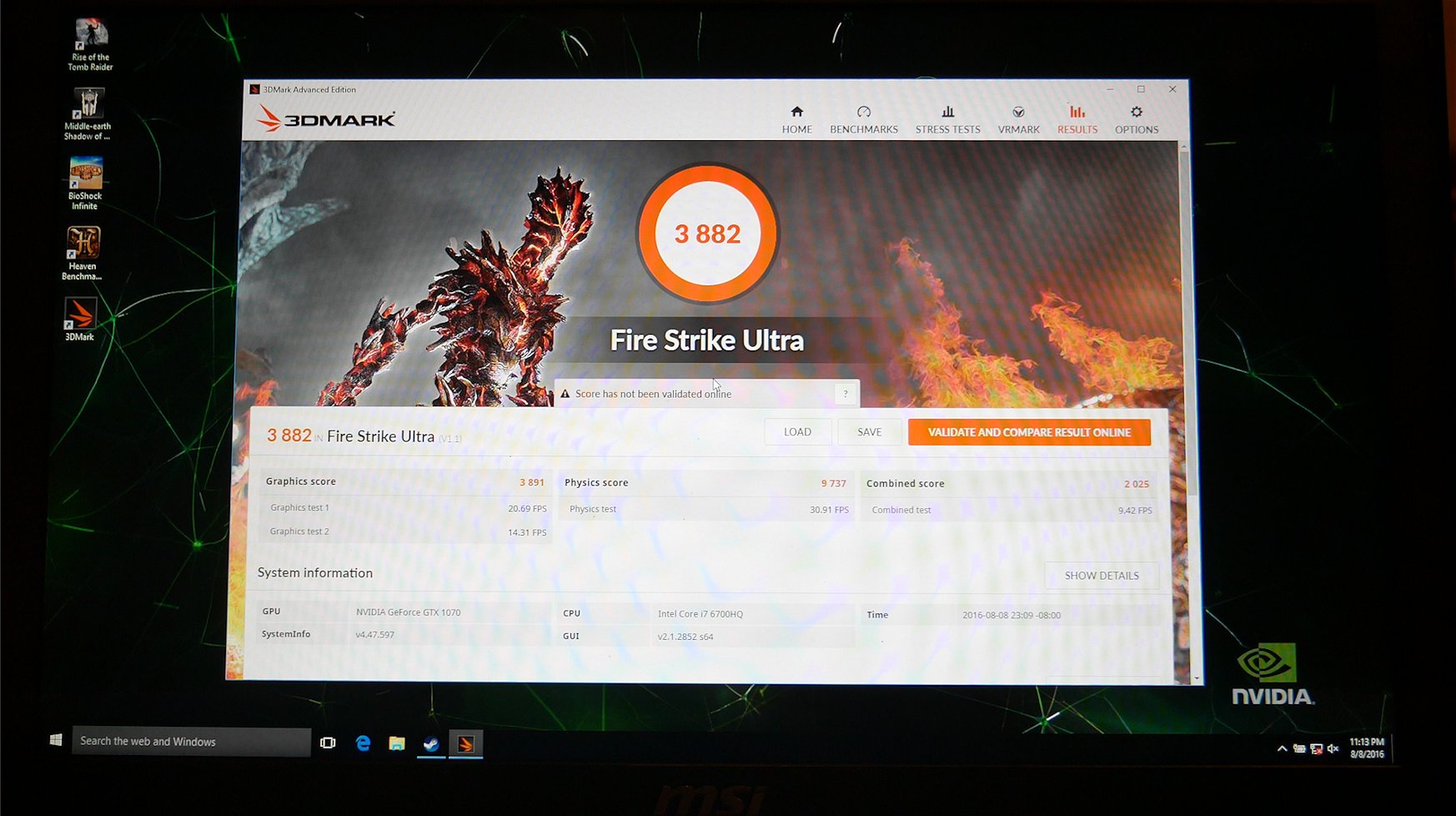Click the Combined test row
Image resolution: width=1456 pixels, height=816 pixels.
point(1009,510)
